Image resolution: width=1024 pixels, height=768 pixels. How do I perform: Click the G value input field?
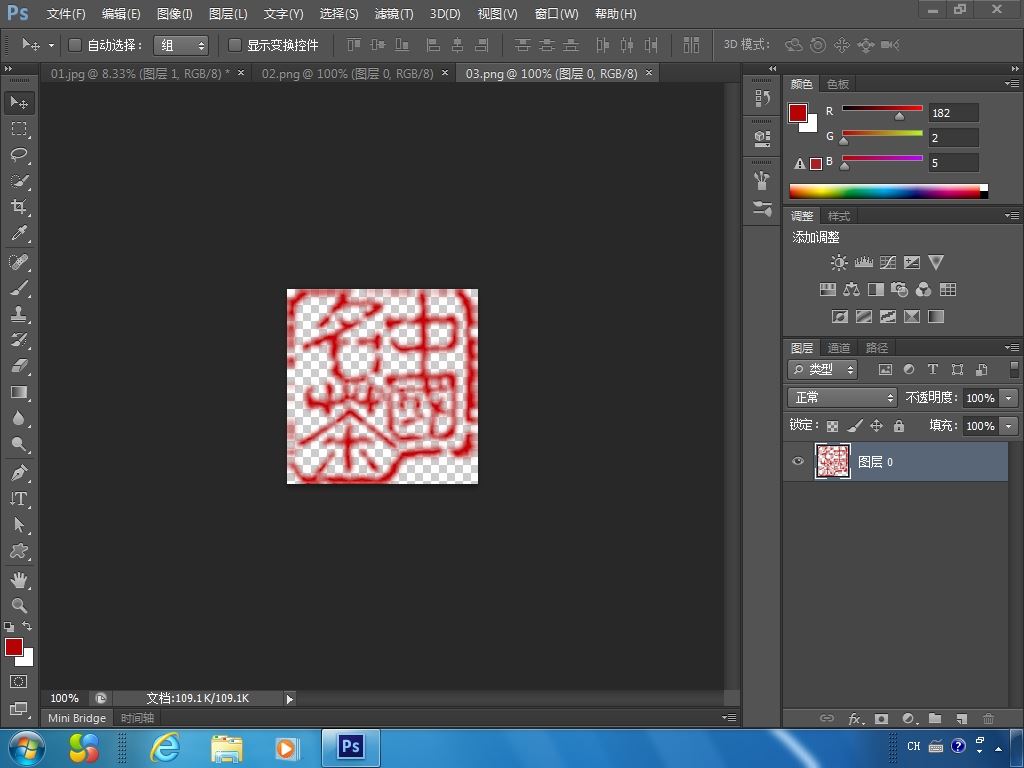953,138
